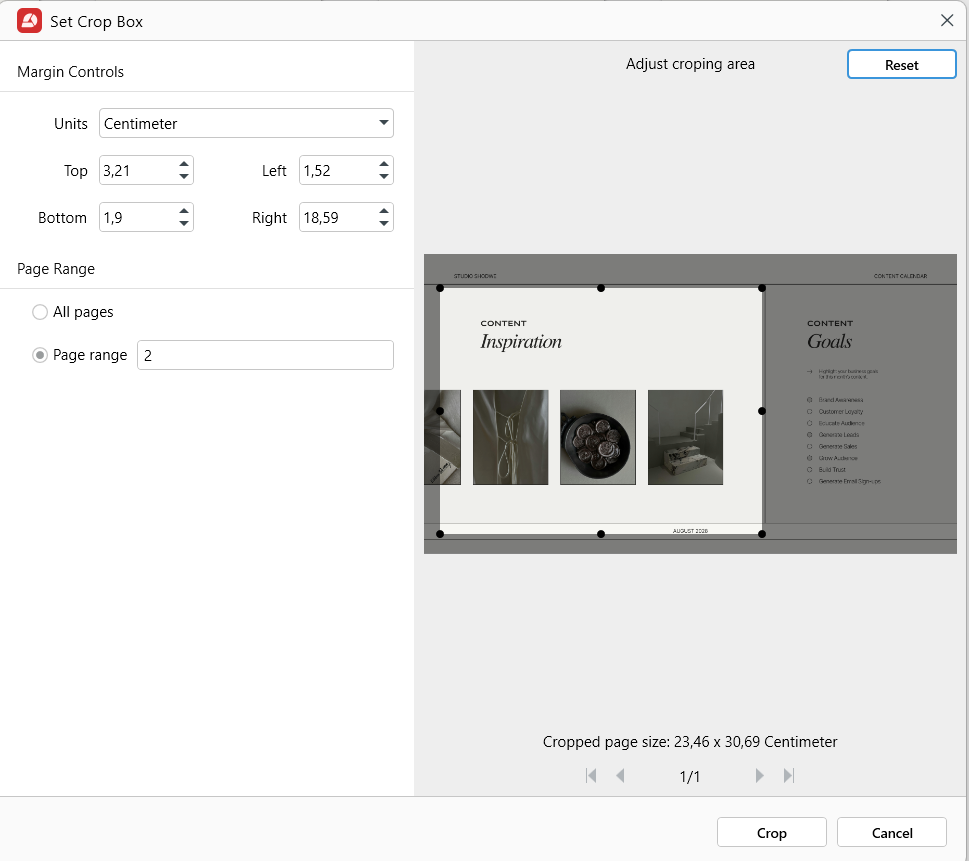
Task: Open the Units dropdown
Action: tap(246, 124)
